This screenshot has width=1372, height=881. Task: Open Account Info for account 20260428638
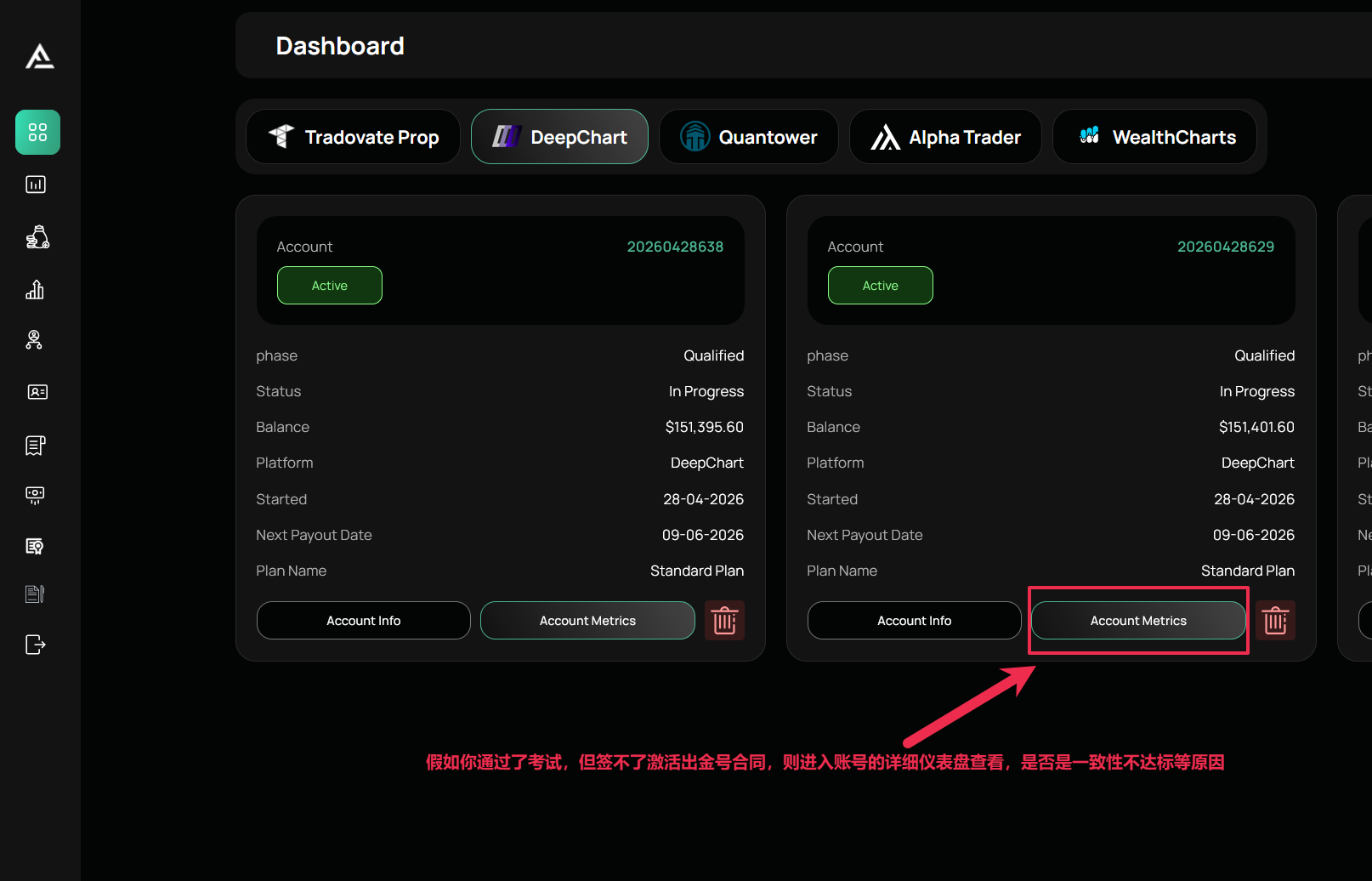point(364,621)
